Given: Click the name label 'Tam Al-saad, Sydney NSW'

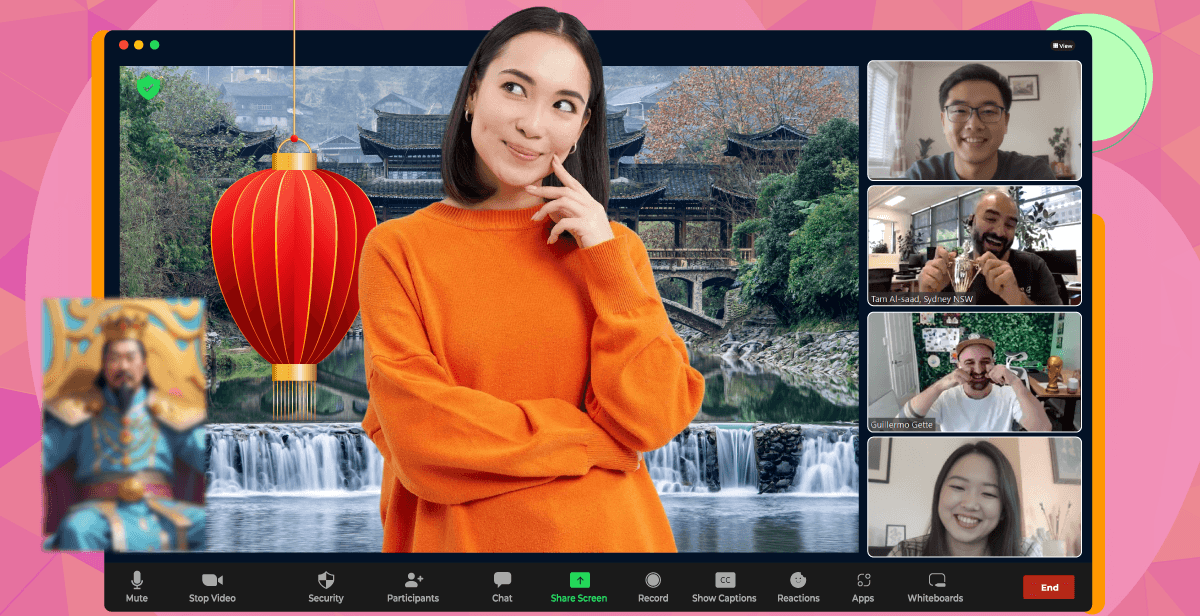Looking at the screenshot, I should [x=921, y=298].
